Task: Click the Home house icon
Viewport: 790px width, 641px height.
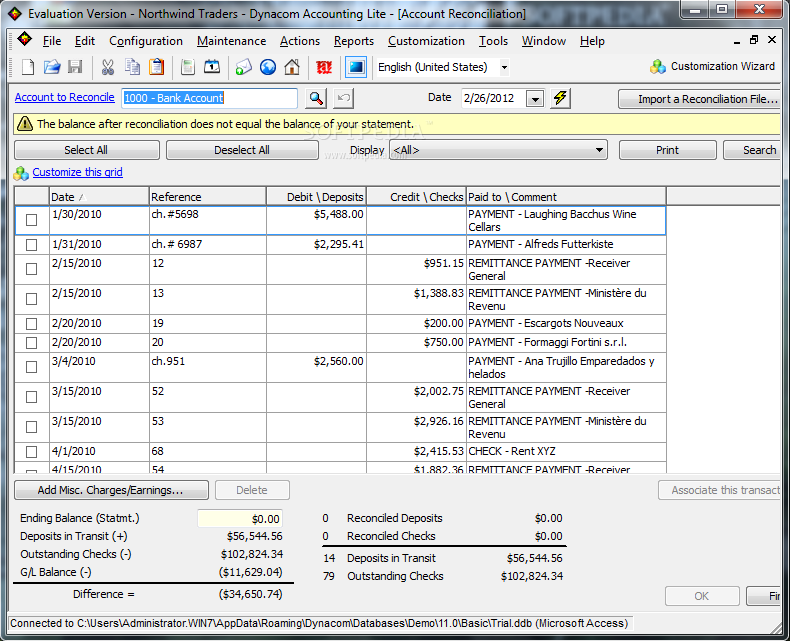Action: point(292,67)
